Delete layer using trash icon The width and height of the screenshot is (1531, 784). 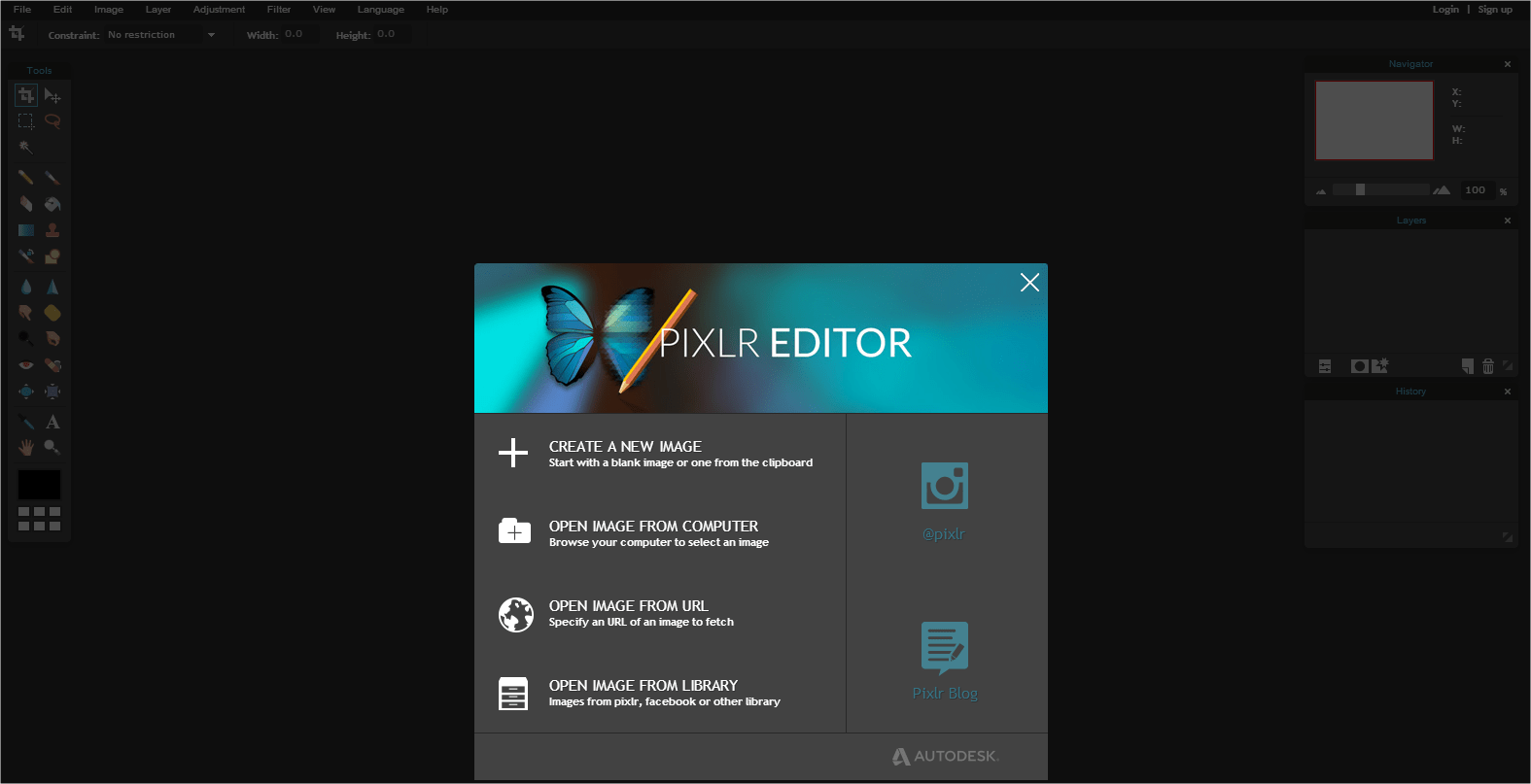(1487, 366)
